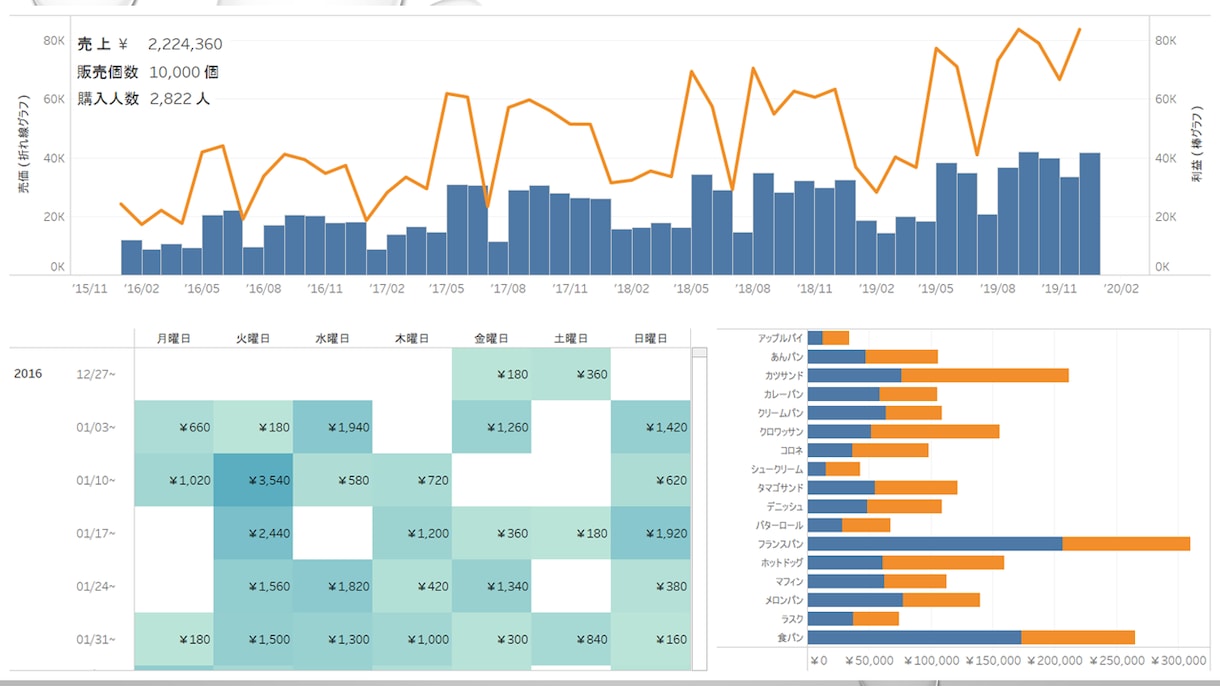Select the マフィン product label
Viewport: 1220px width, 686px height.
tap(789, 581)
